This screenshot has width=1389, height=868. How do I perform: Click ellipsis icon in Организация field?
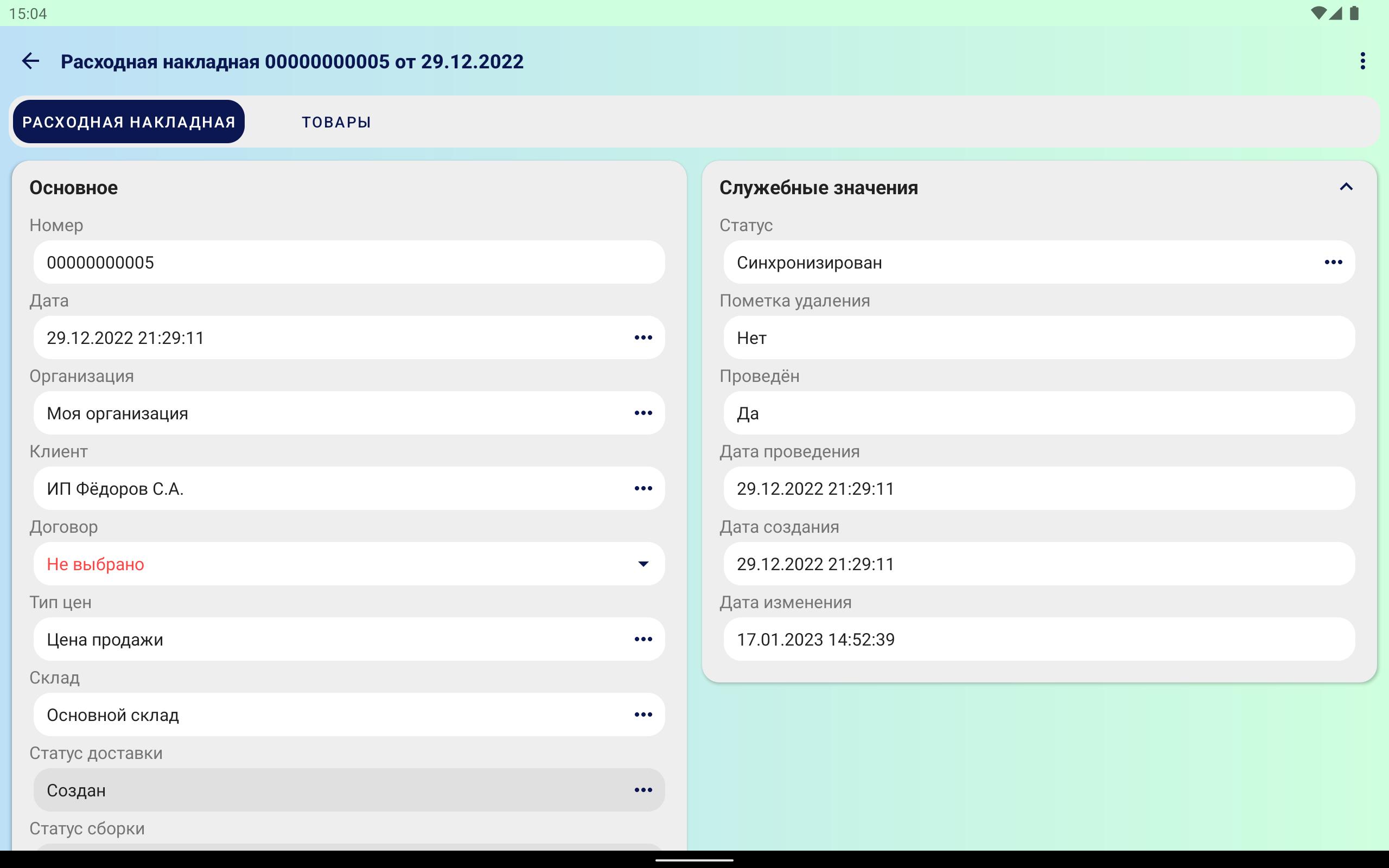coord(643,413)
